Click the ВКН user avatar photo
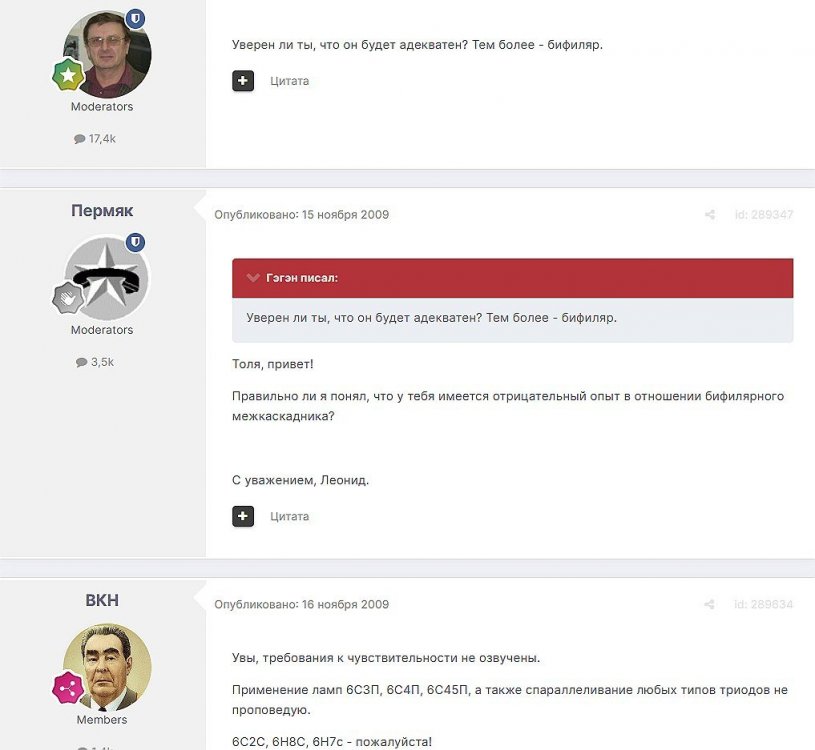Image resolution: width=815 pixels, height=750 pixels. [x=107, y=667]
